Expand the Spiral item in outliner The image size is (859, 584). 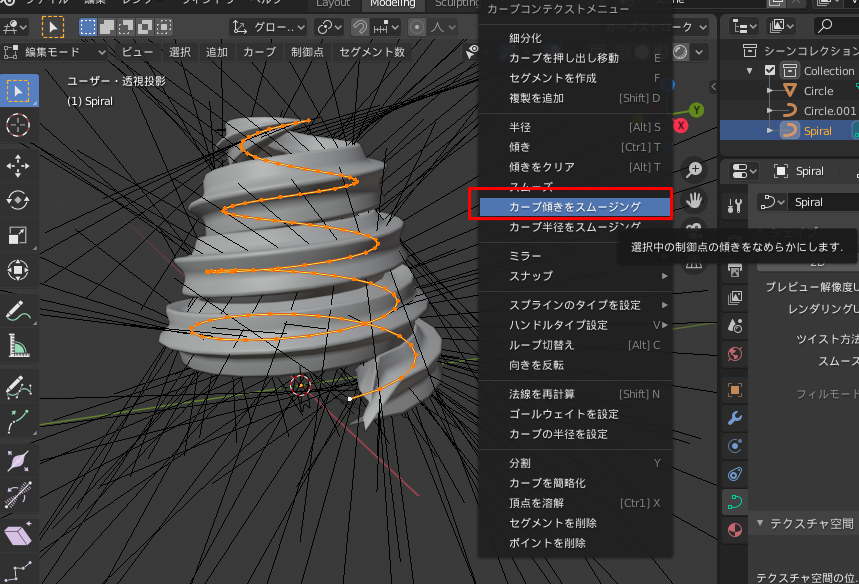coord(770,130)
